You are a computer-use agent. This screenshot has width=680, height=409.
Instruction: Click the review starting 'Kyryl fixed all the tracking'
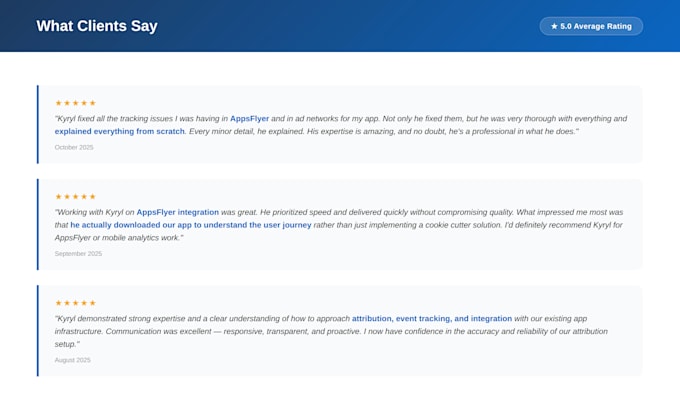pyautogui.click(x=340, y=124)
